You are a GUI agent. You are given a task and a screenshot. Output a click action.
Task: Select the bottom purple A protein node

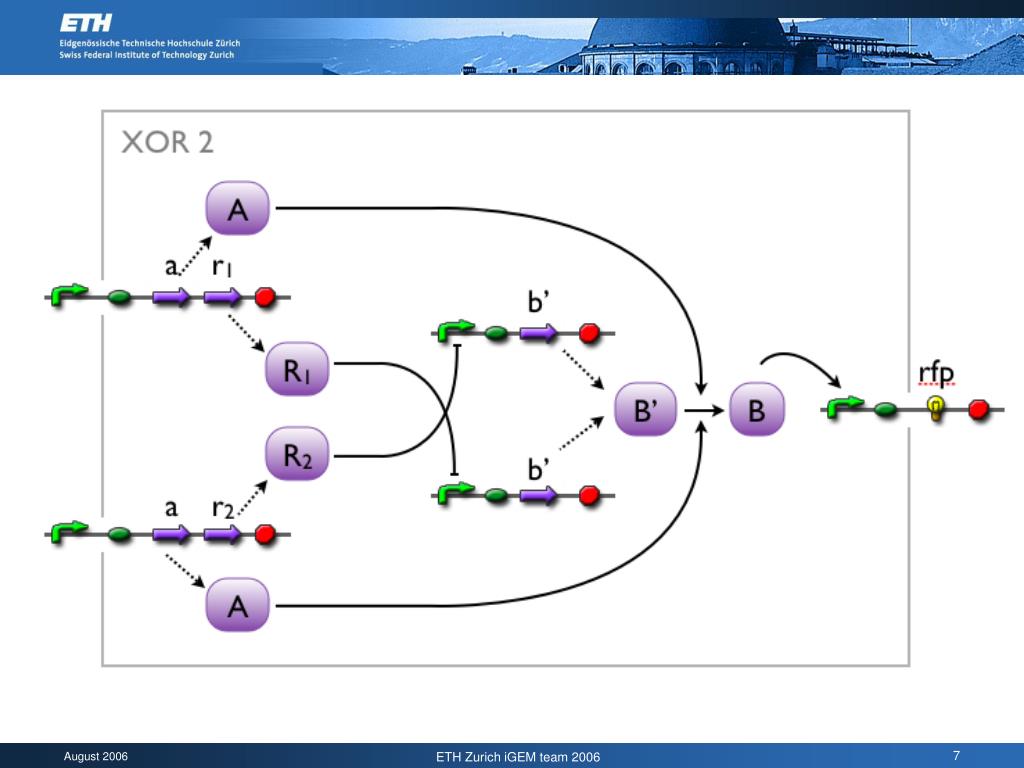tap(237, 605)
